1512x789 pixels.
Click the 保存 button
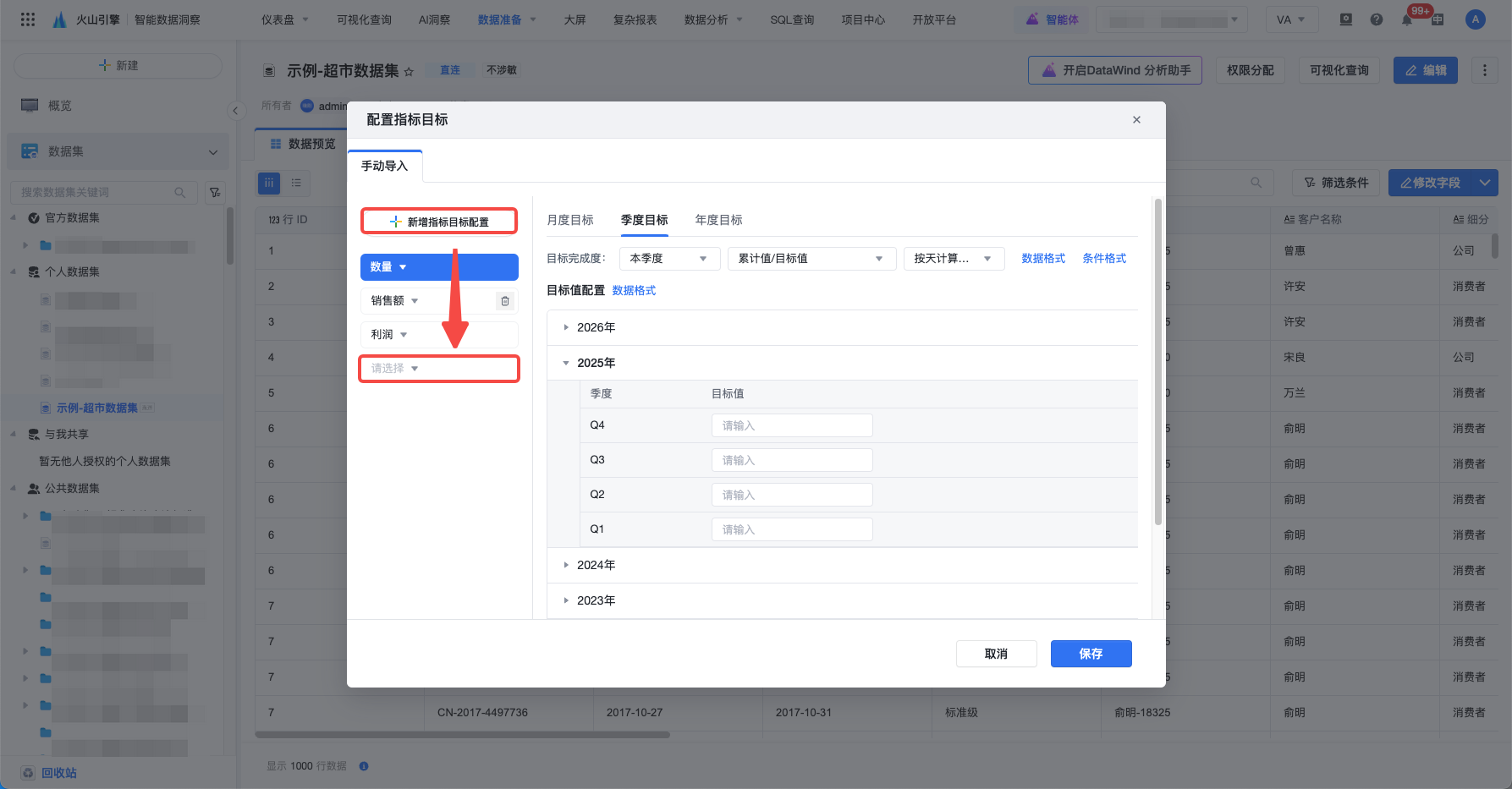[1091, 654]
